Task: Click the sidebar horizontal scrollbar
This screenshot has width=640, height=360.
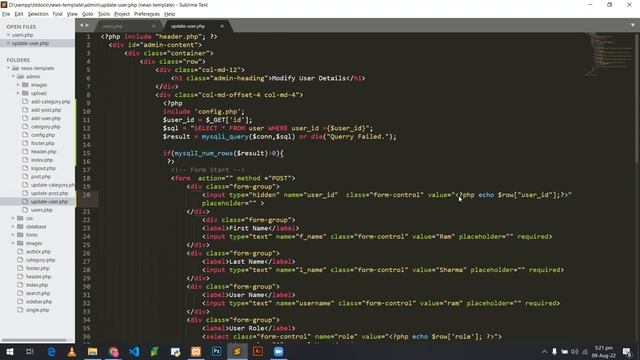Action: coord(33,340)
